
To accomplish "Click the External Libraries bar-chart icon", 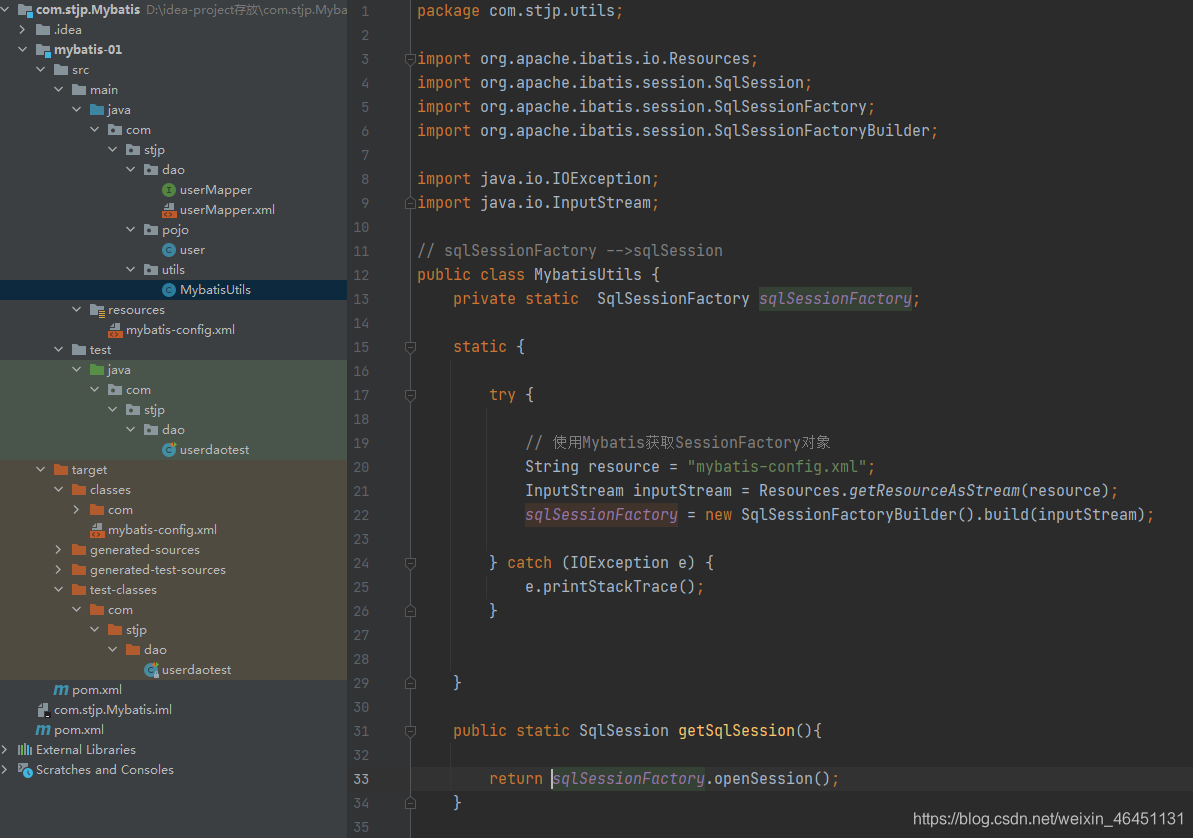I will [x=25, y=750].
